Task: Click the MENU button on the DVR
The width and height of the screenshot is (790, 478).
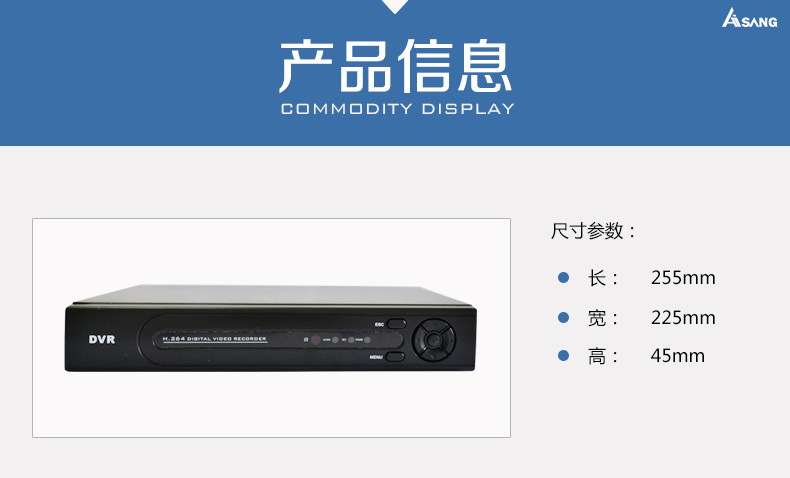Action: pos(395,357)
